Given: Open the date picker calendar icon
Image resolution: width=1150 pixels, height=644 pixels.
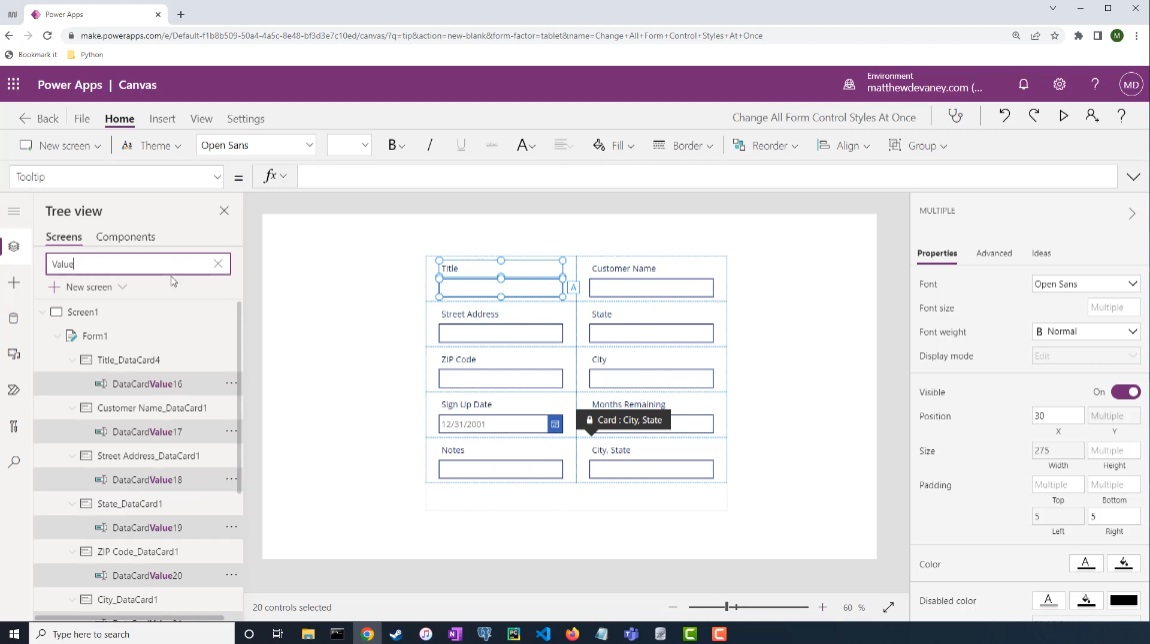Looking at the screenshot, I should (x=555, y=424).
